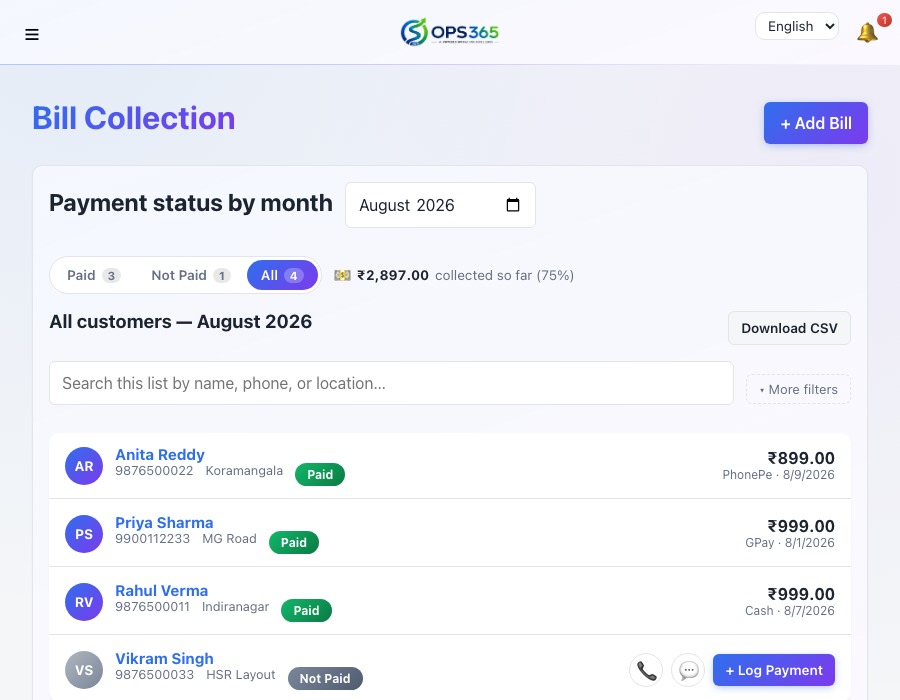Click phone number 9900112233
Image resolution: width=900 pixels, height=700 pixels.
pos(152,539)
